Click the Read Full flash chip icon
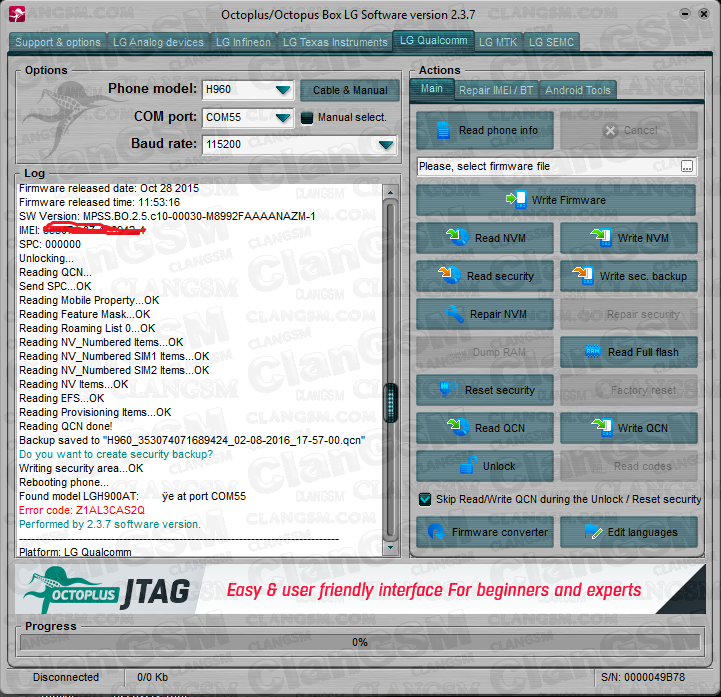This screenshot has height=697, width=721. tap(592, 352)
